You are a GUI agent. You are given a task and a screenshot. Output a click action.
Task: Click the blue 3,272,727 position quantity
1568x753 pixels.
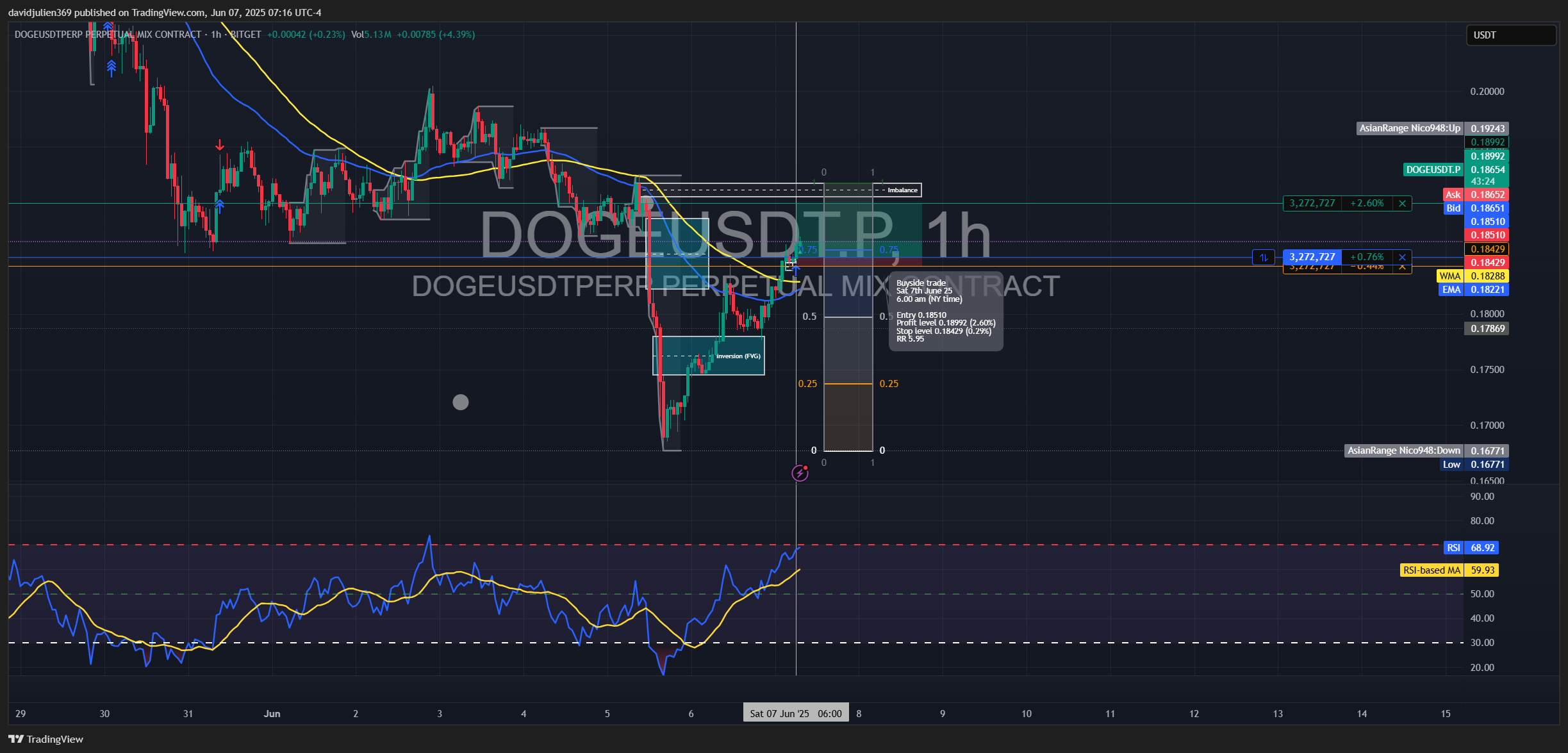[1312, 258]
